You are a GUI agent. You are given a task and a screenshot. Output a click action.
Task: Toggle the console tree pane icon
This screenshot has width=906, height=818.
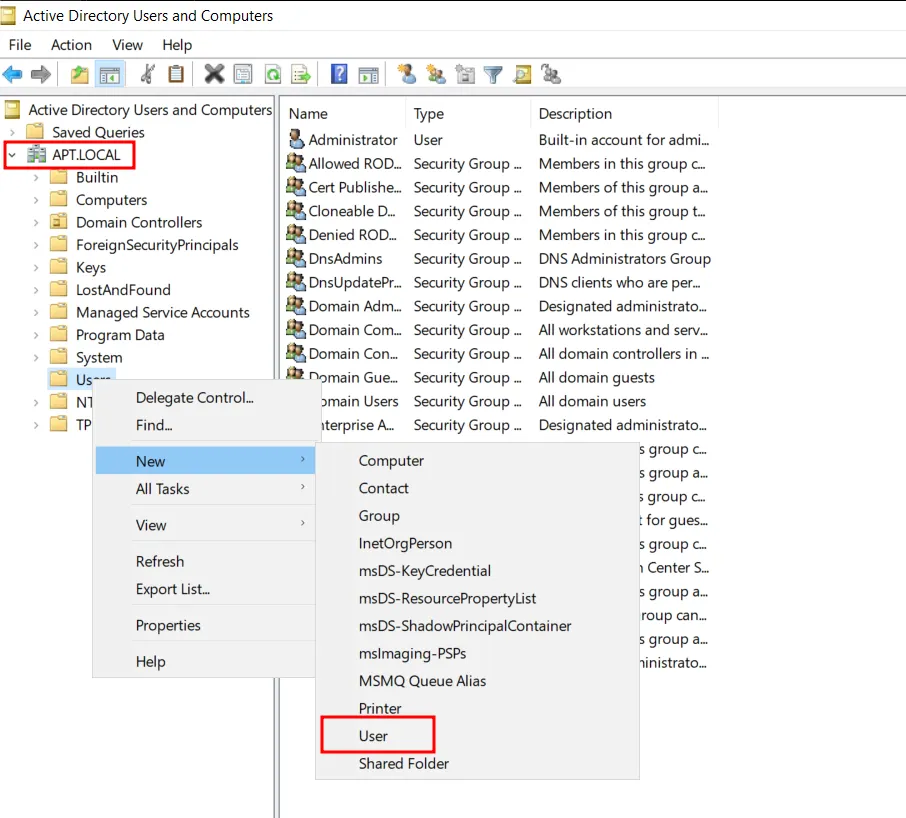(109, 75)
